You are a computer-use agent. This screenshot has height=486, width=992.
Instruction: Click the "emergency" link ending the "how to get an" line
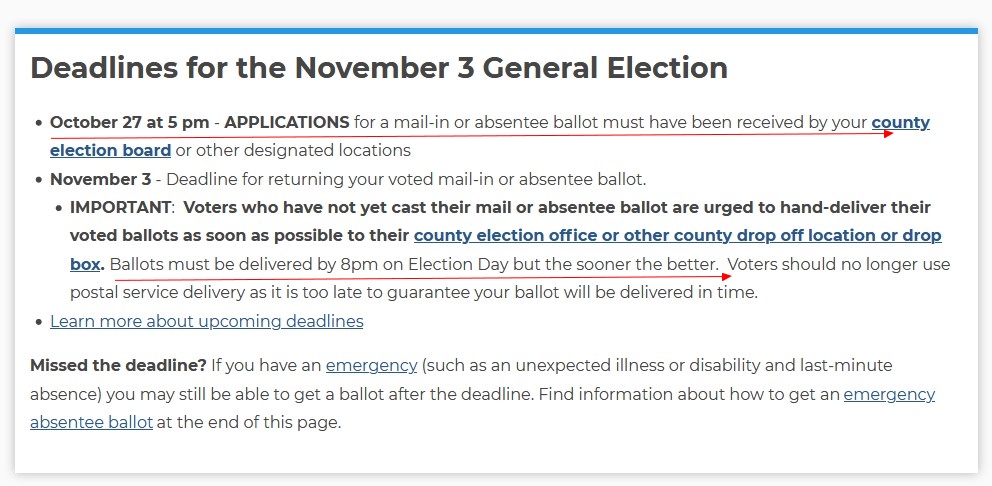tap(889, 394)
